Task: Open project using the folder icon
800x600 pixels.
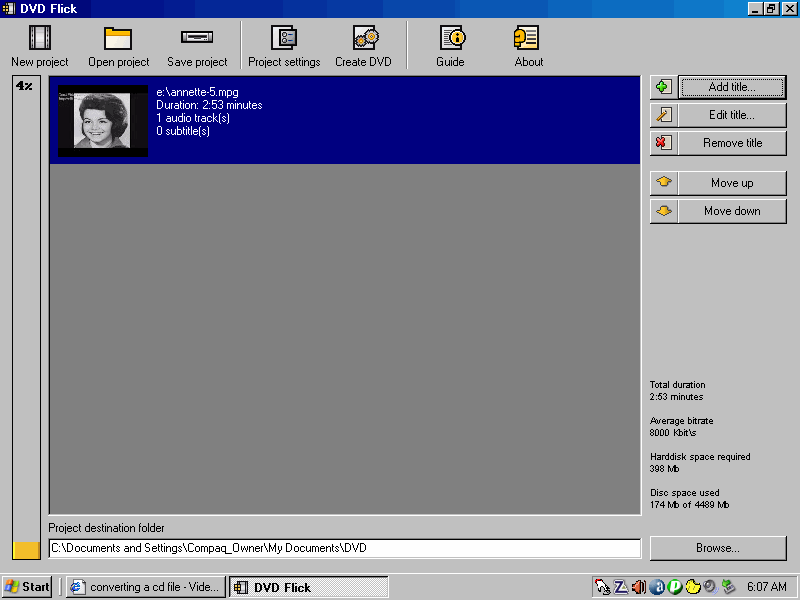Action: point(118,38)
